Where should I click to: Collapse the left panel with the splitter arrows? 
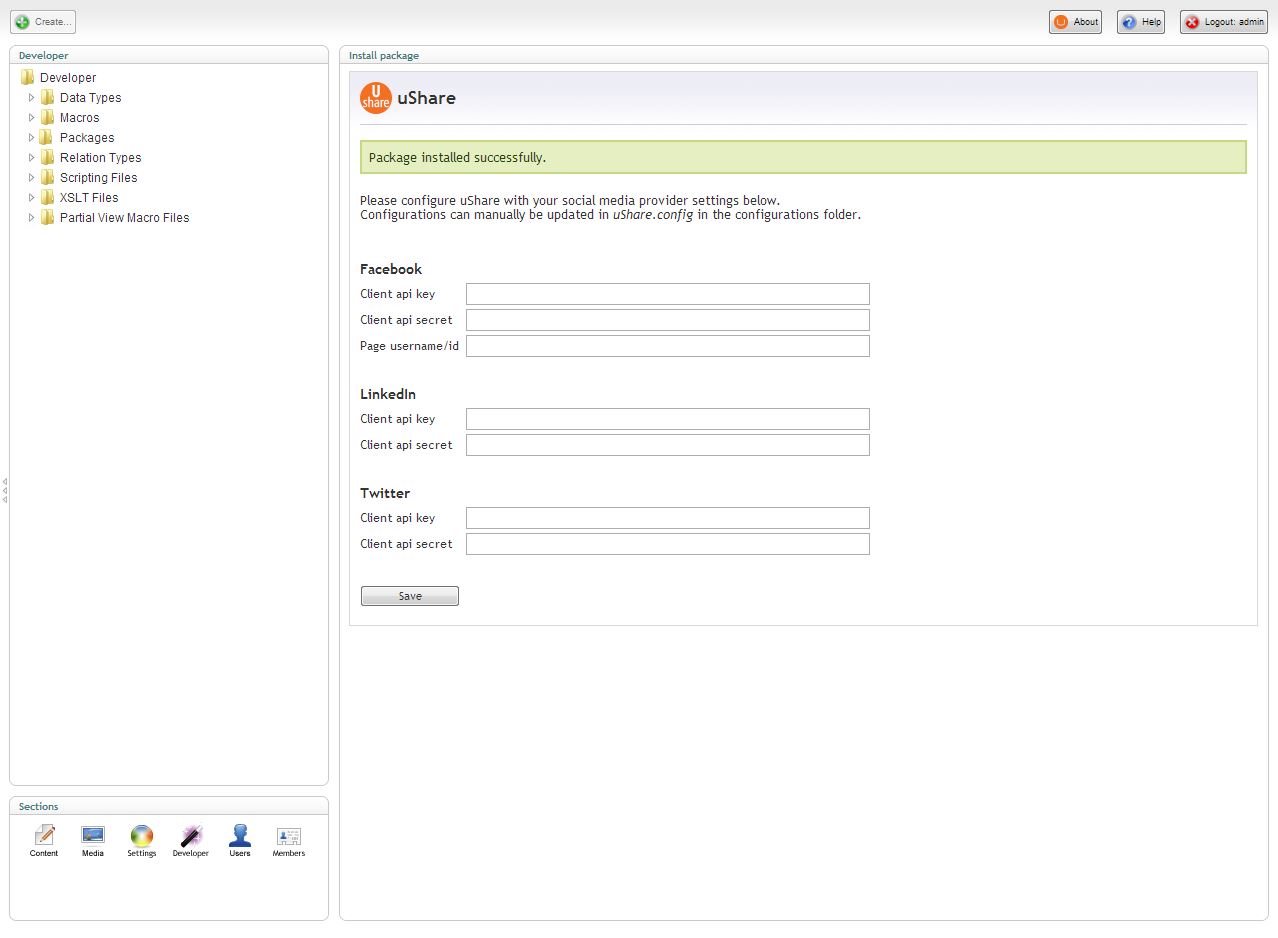[x=5, y=490]
